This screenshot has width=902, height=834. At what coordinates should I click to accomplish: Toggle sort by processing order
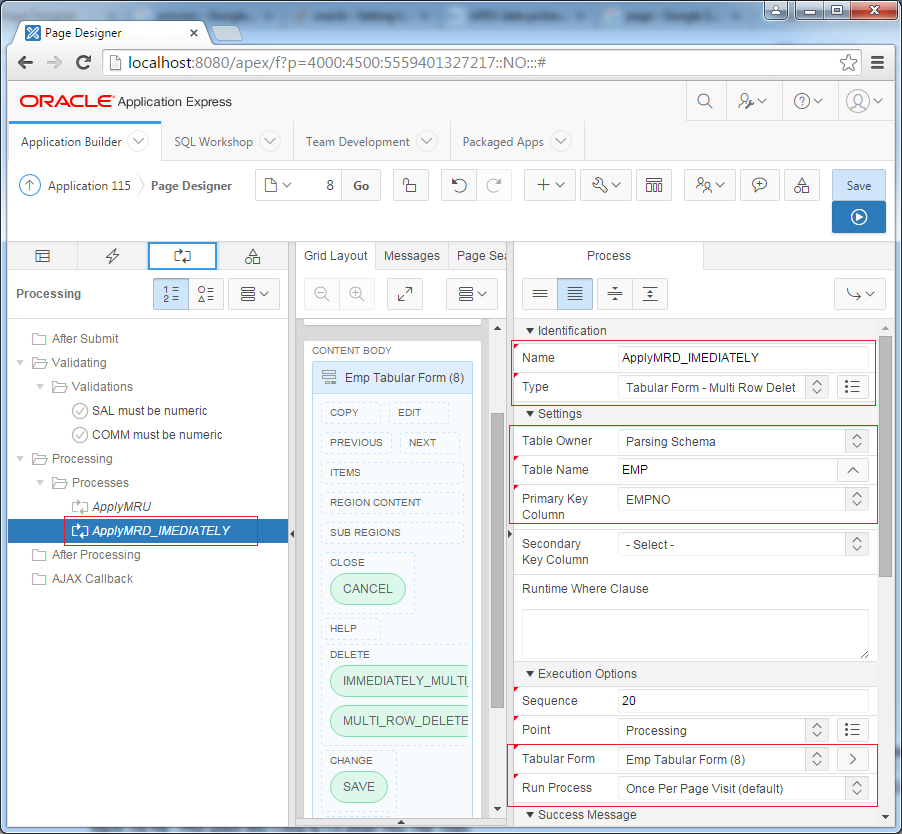tap(171, 294)
